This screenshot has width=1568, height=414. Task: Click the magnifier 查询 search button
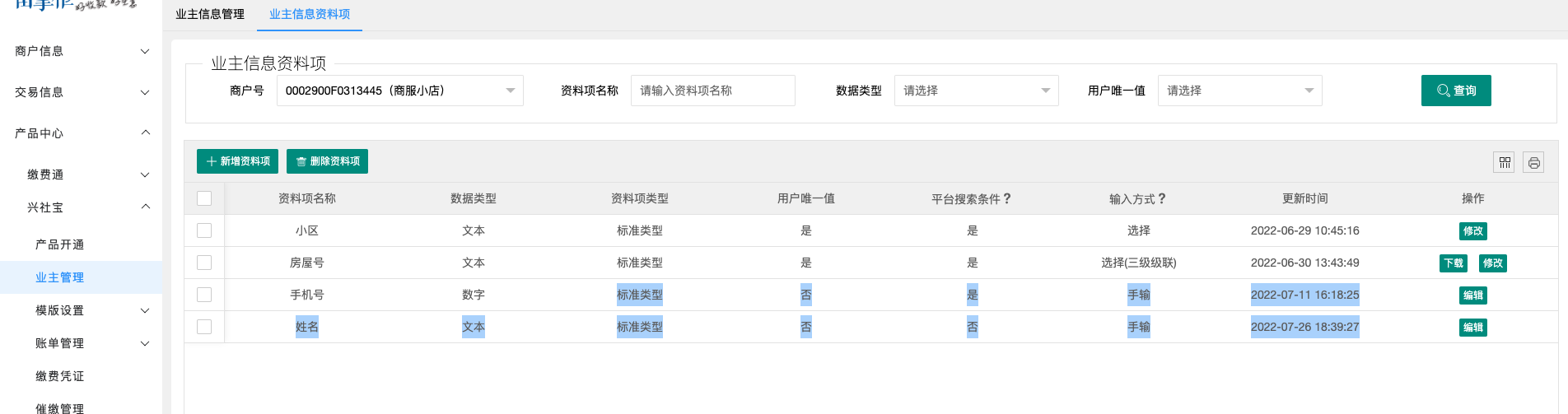point(1456,91)
